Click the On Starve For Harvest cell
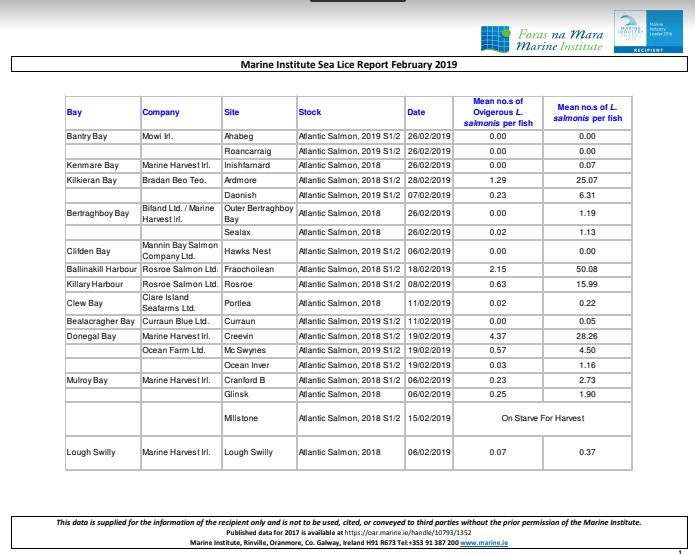 pyautogui.click(x=542, y=418)
